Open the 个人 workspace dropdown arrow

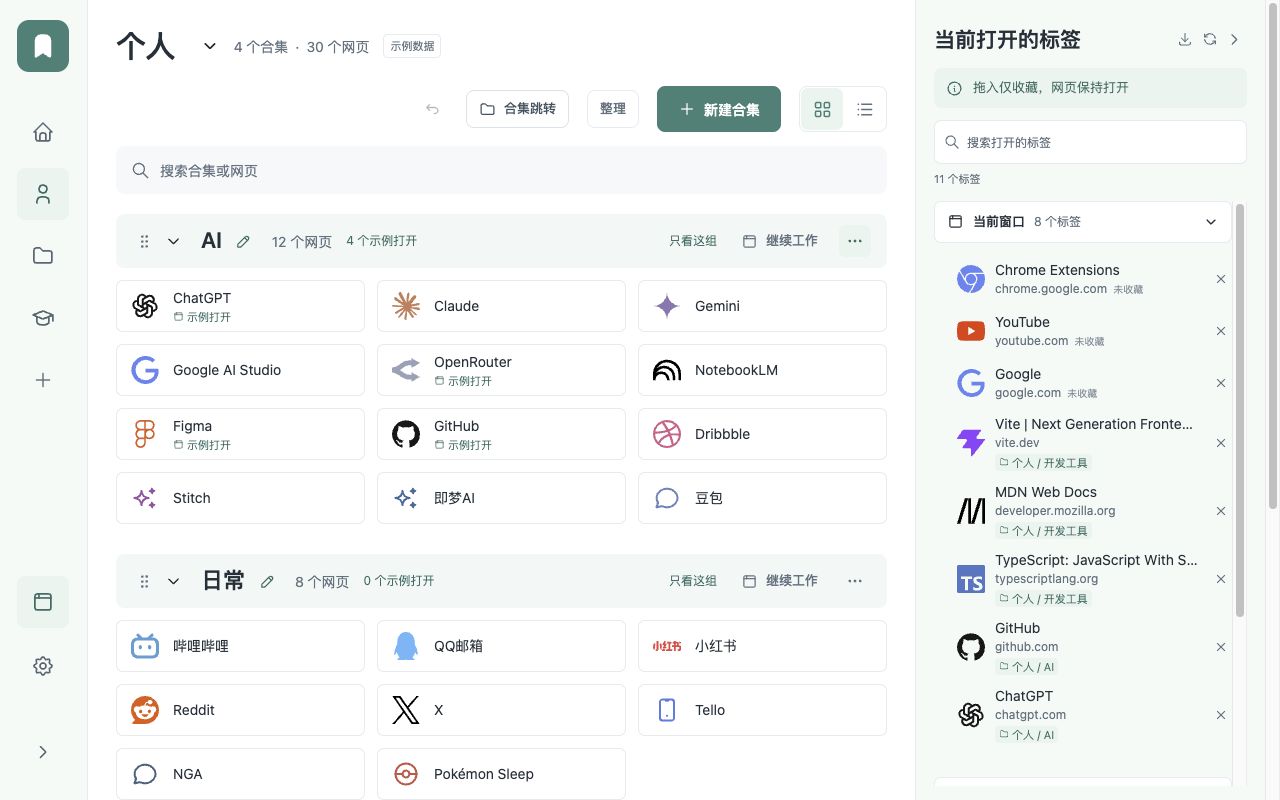210,46
